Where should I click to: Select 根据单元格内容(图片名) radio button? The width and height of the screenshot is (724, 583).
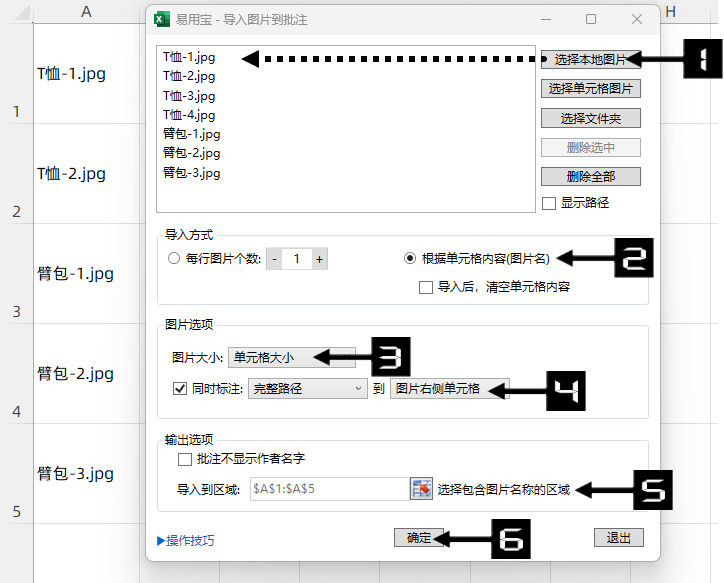point(410,258)
